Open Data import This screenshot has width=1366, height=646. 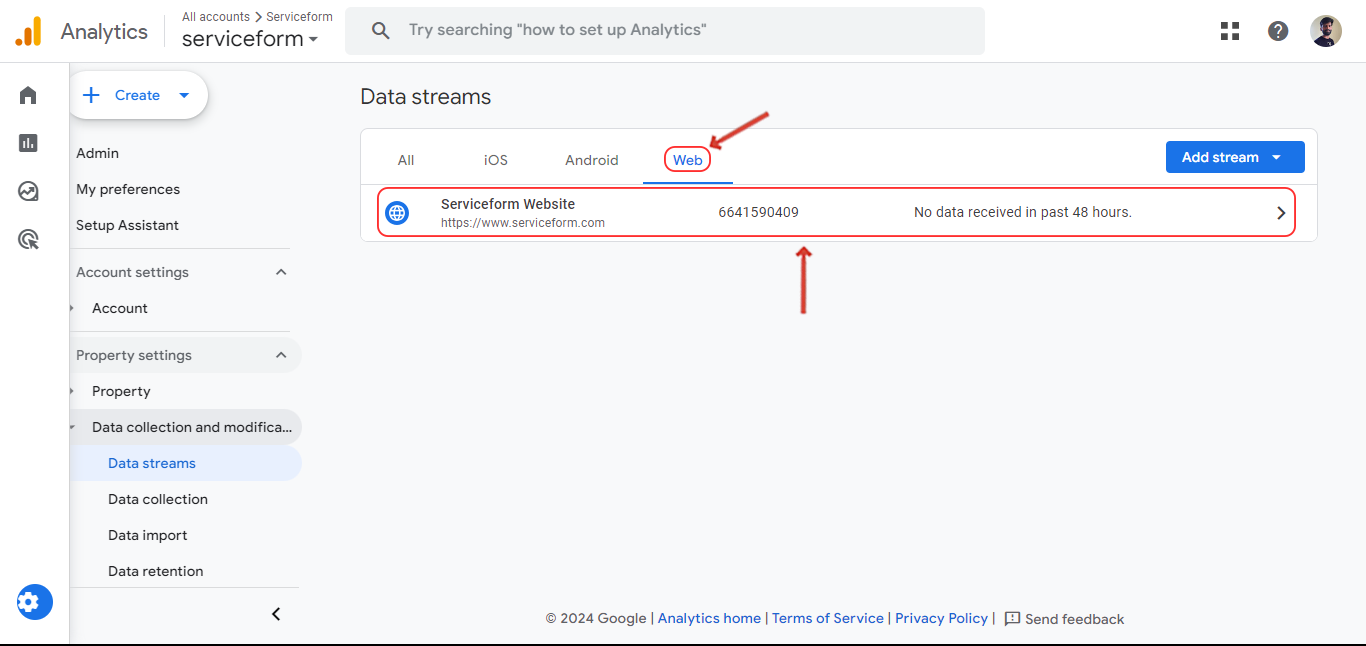coord(148,535)
